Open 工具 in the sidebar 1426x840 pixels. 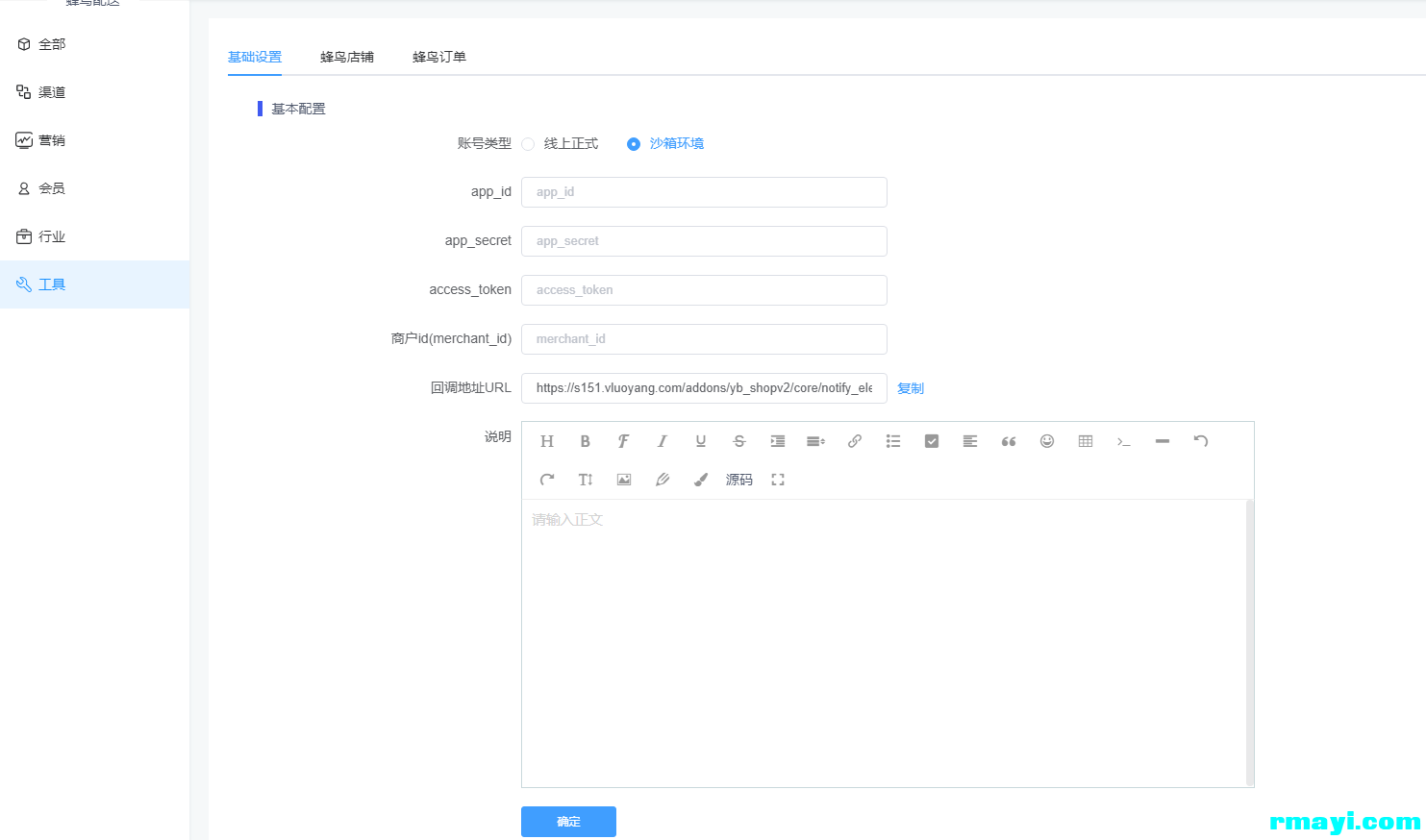pyautogui.click(x=94, y=284)
